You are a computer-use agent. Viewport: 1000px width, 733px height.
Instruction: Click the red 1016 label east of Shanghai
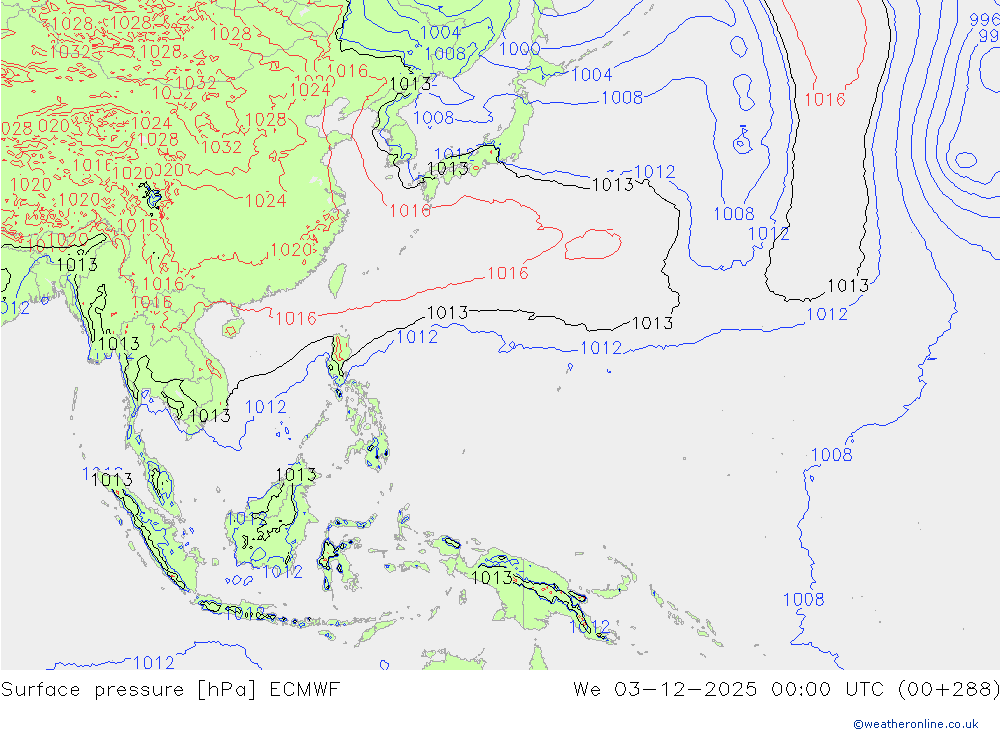pos(410,211)
